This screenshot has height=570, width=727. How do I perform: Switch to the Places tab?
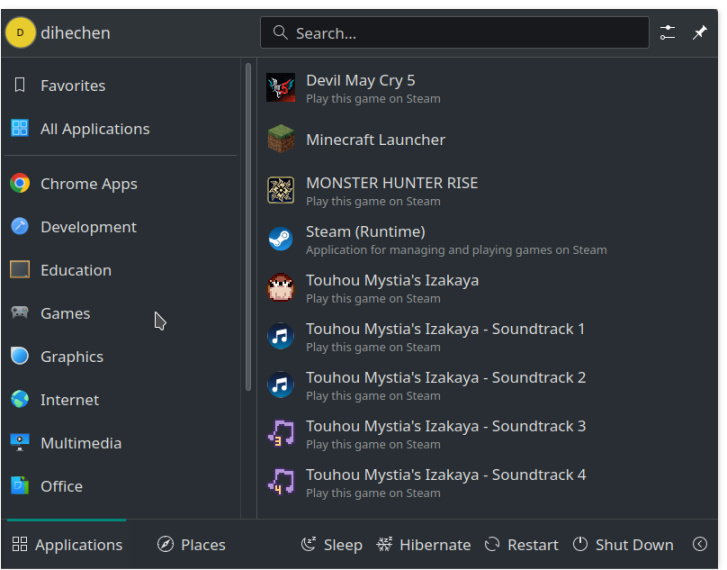(x=191, y=544)
